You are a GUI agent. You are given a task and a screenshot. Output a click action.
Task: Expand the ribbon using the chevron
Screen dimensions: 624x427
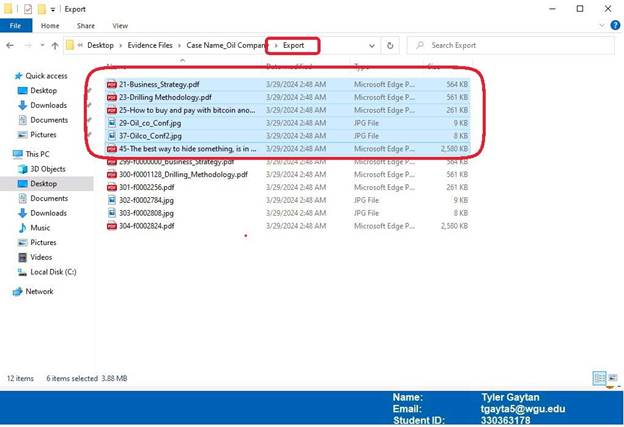(x=603, y=25)
